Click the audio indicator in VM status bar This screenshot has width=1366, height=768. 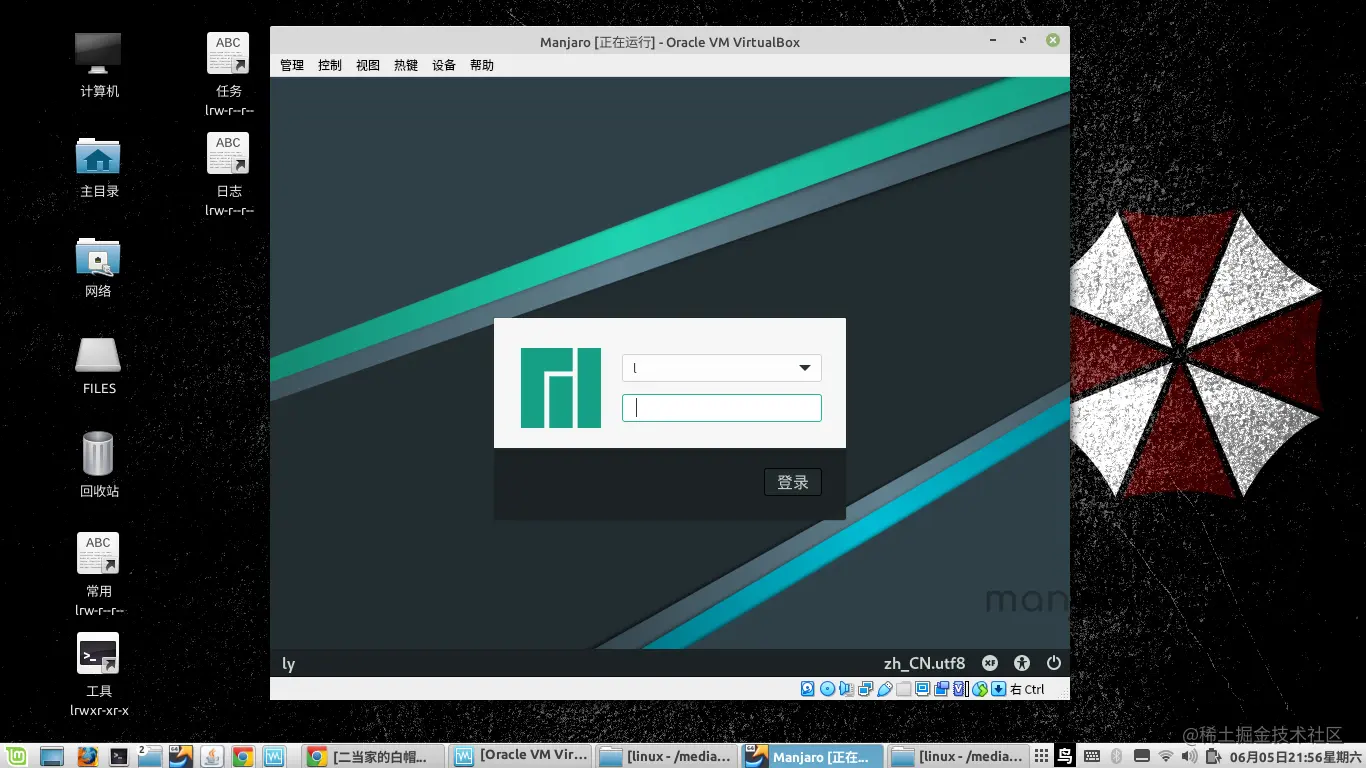[846, 689]
